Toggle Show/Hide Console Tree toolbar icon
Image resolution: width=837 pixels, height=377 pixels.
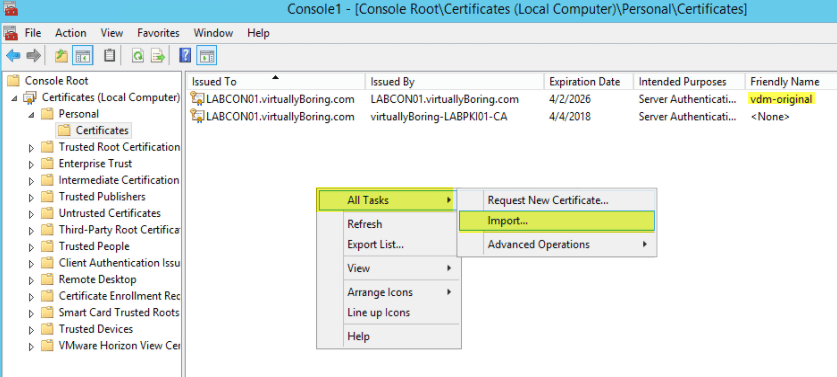click(83, 55)
